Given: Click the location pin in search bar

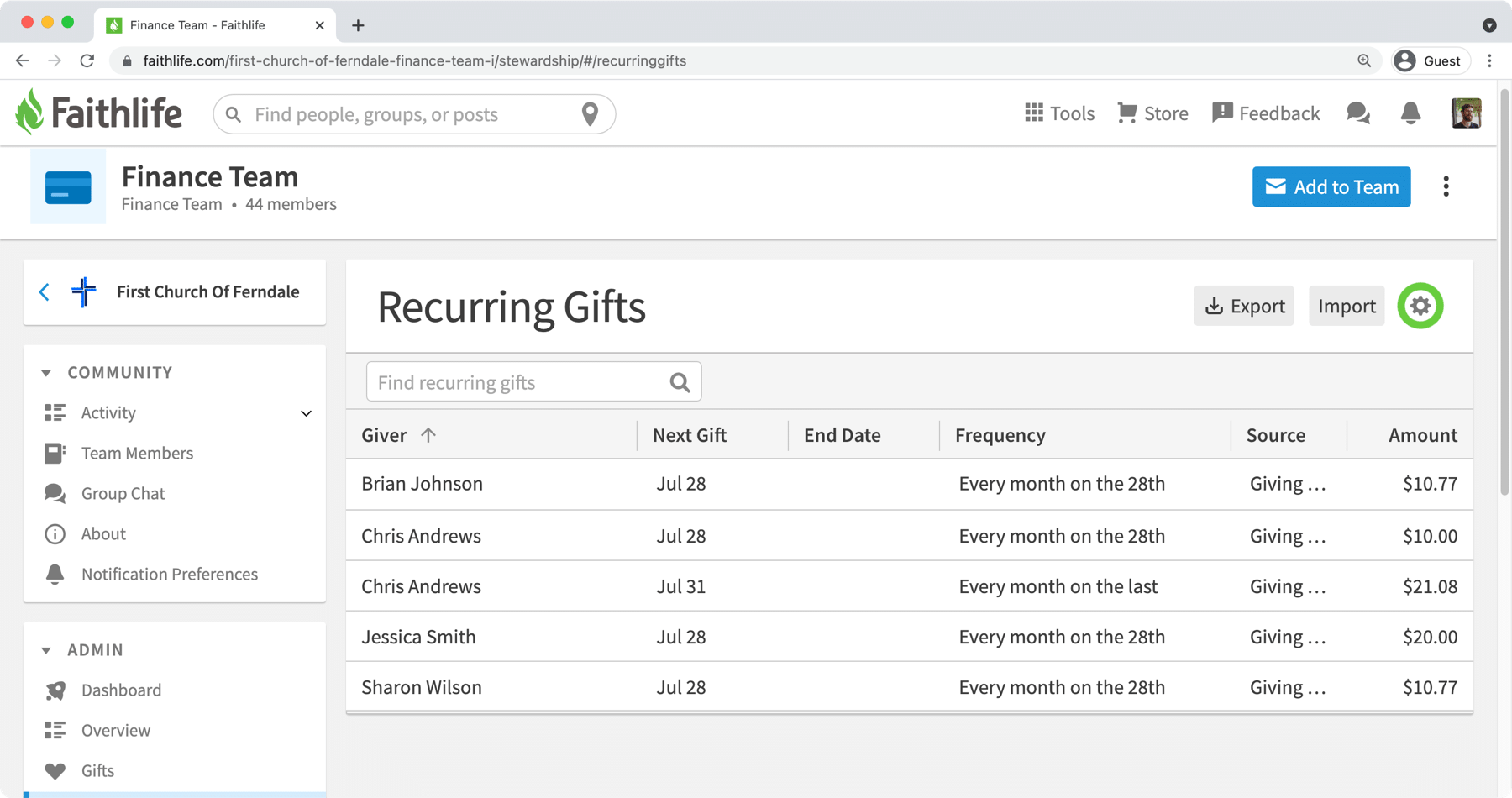Looking at the screenshot, I should click(590, 114).
